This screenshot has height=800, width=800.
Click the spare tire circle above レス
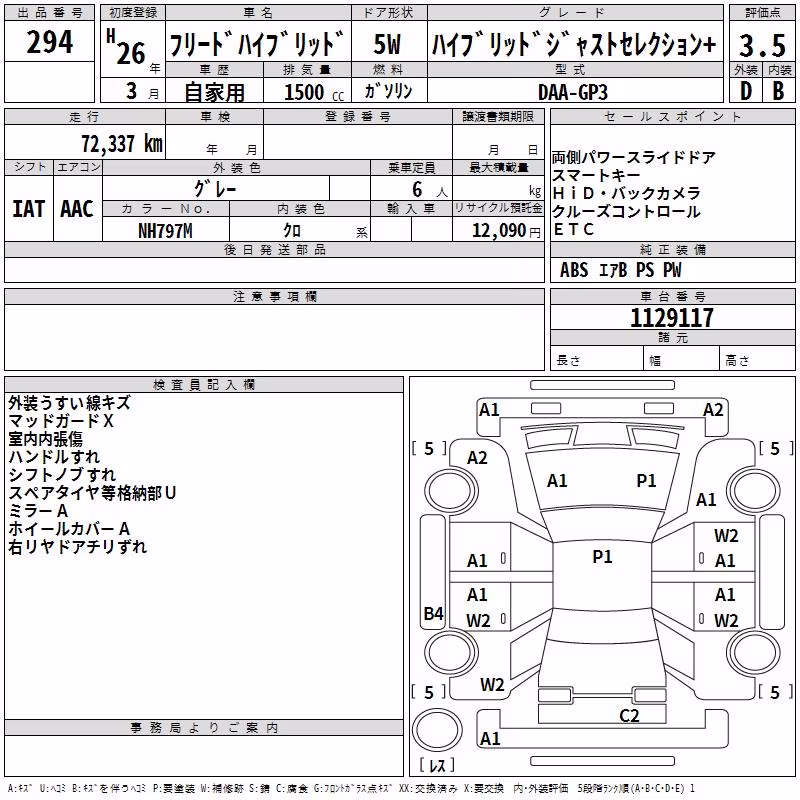[x=437, y=730]
